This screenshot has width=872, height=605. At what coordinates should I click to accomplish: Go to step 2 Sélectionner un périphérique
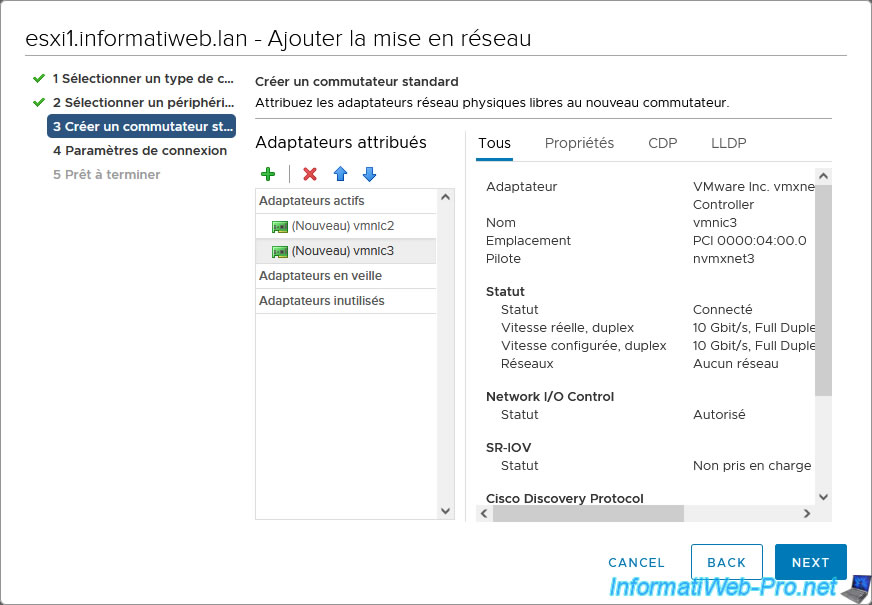pos(142,102)
